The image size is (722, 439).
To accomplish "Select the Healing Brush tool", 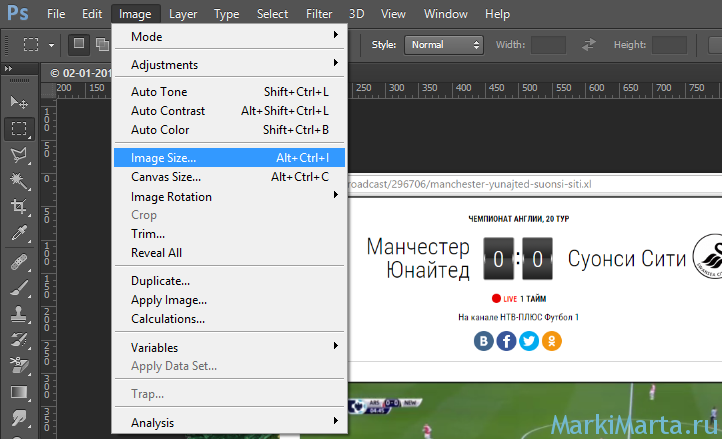I will (18, 263).
